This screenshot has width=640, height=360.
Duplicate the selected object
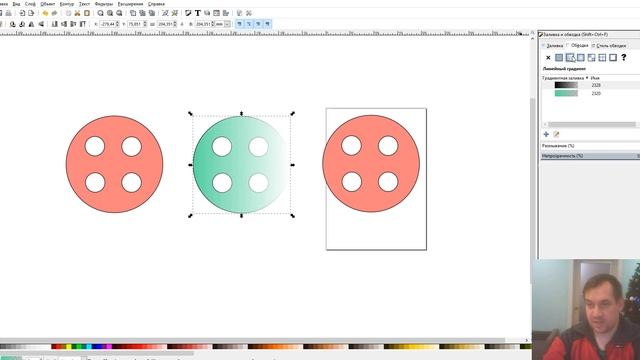pos(133,13)
